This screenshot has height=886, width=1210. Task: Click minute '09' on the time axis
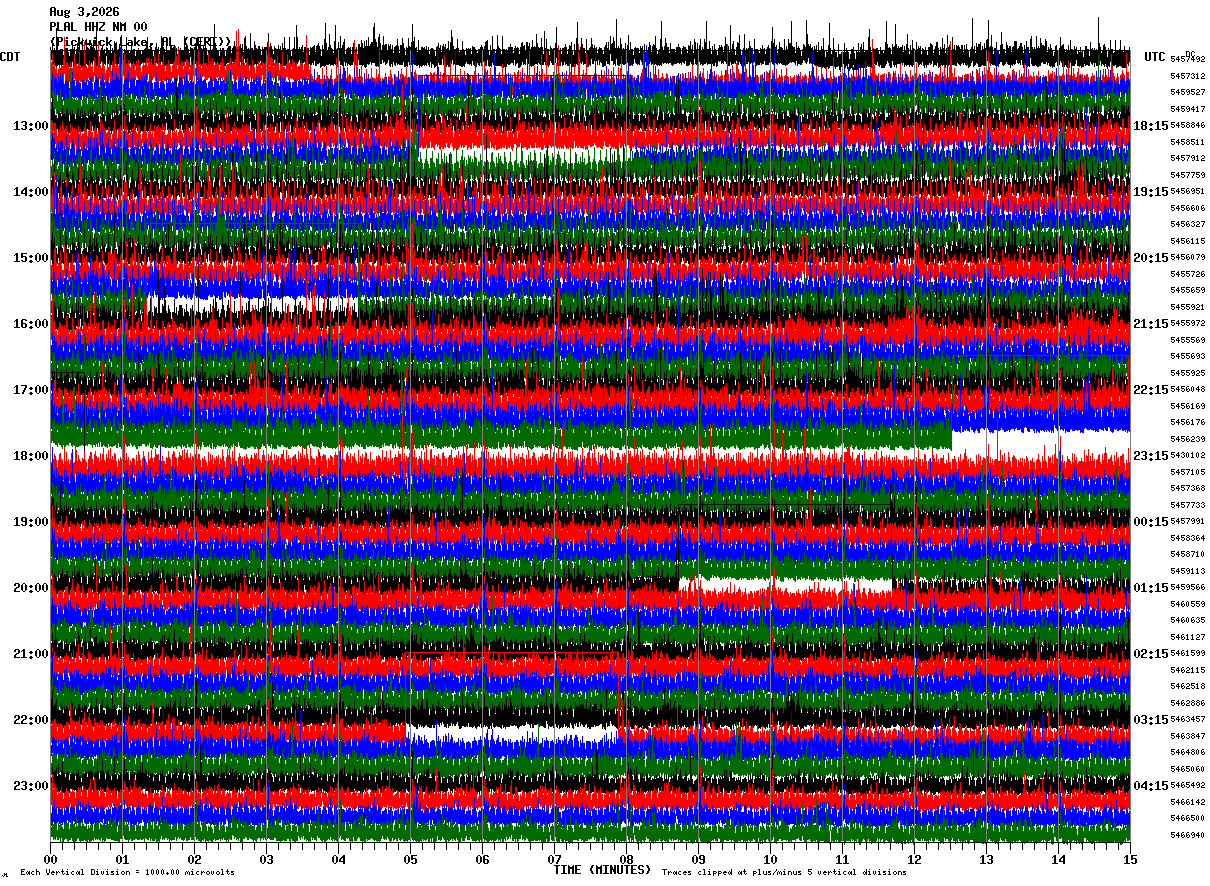698,859
